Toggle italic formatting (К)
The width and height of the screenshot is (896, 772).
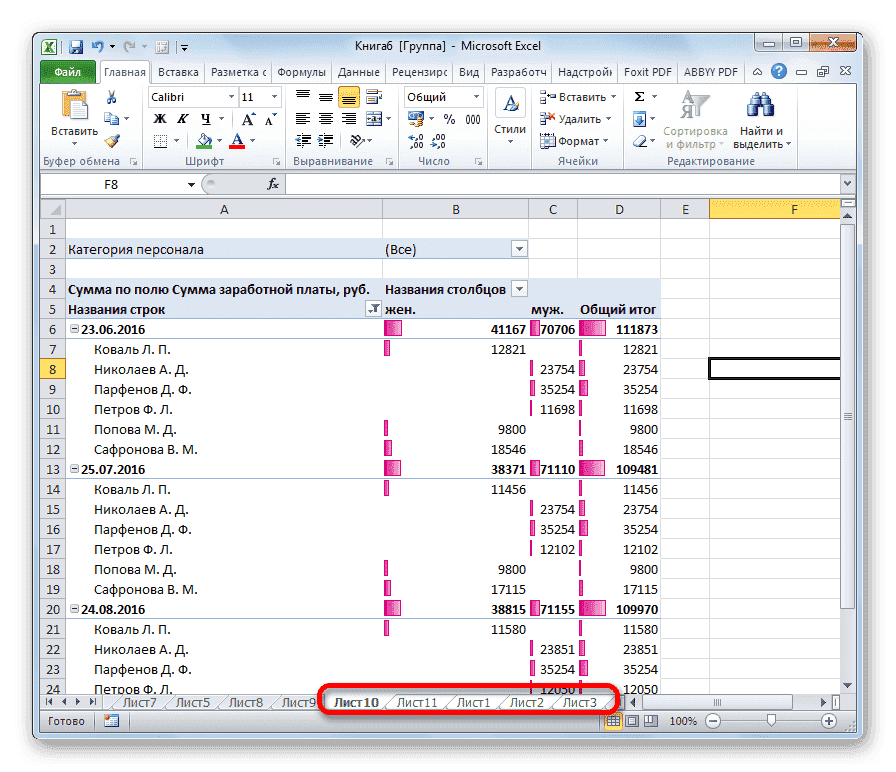click(182, 118)
